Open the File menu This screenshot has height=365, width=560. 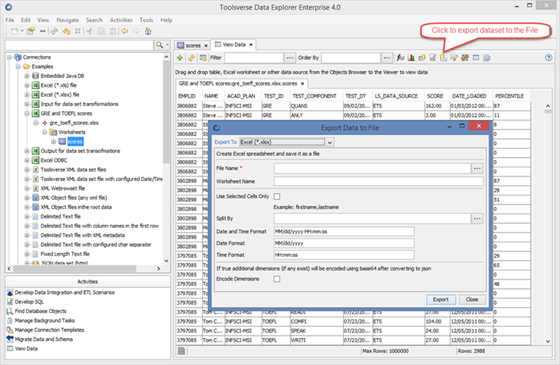[x=10, y=20]
